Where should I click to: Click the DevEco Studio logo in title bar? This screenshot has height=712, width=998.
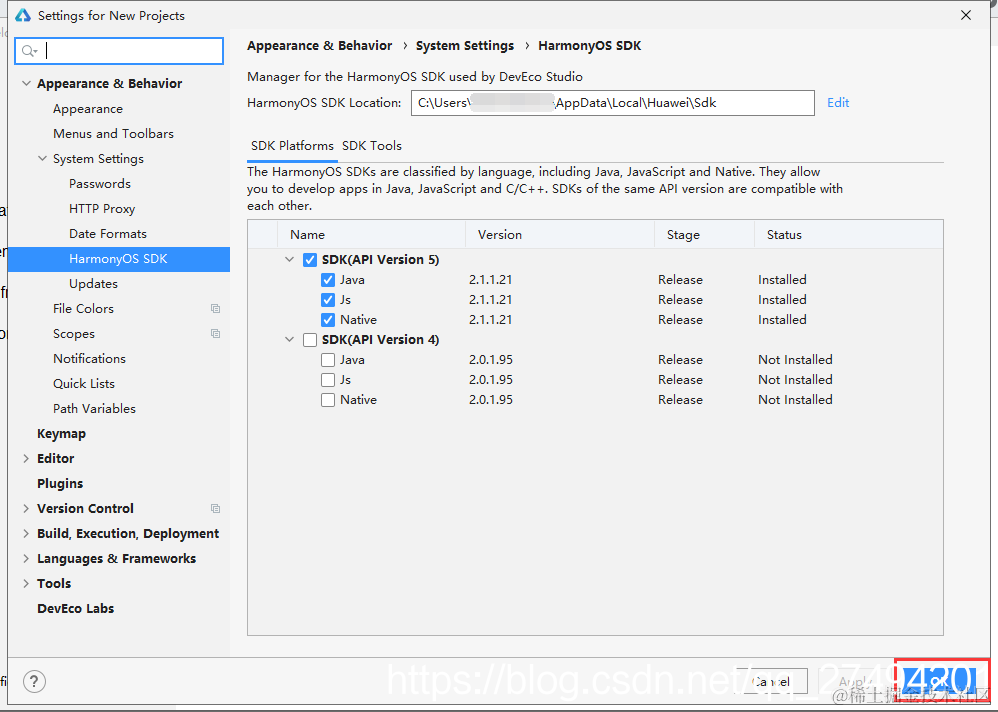pos(23,15)
